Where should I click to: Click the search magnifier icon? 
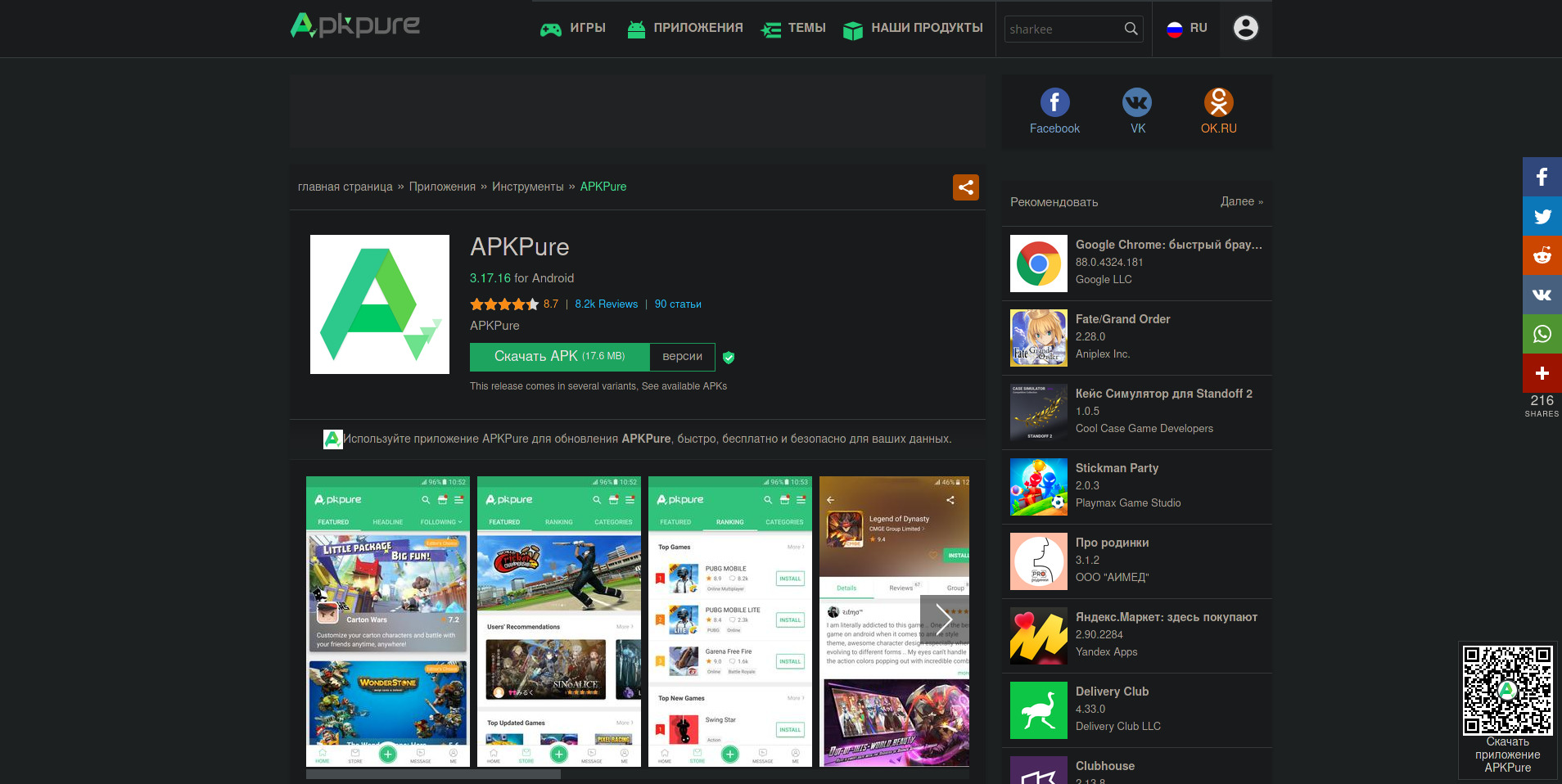coord(1131,29)
